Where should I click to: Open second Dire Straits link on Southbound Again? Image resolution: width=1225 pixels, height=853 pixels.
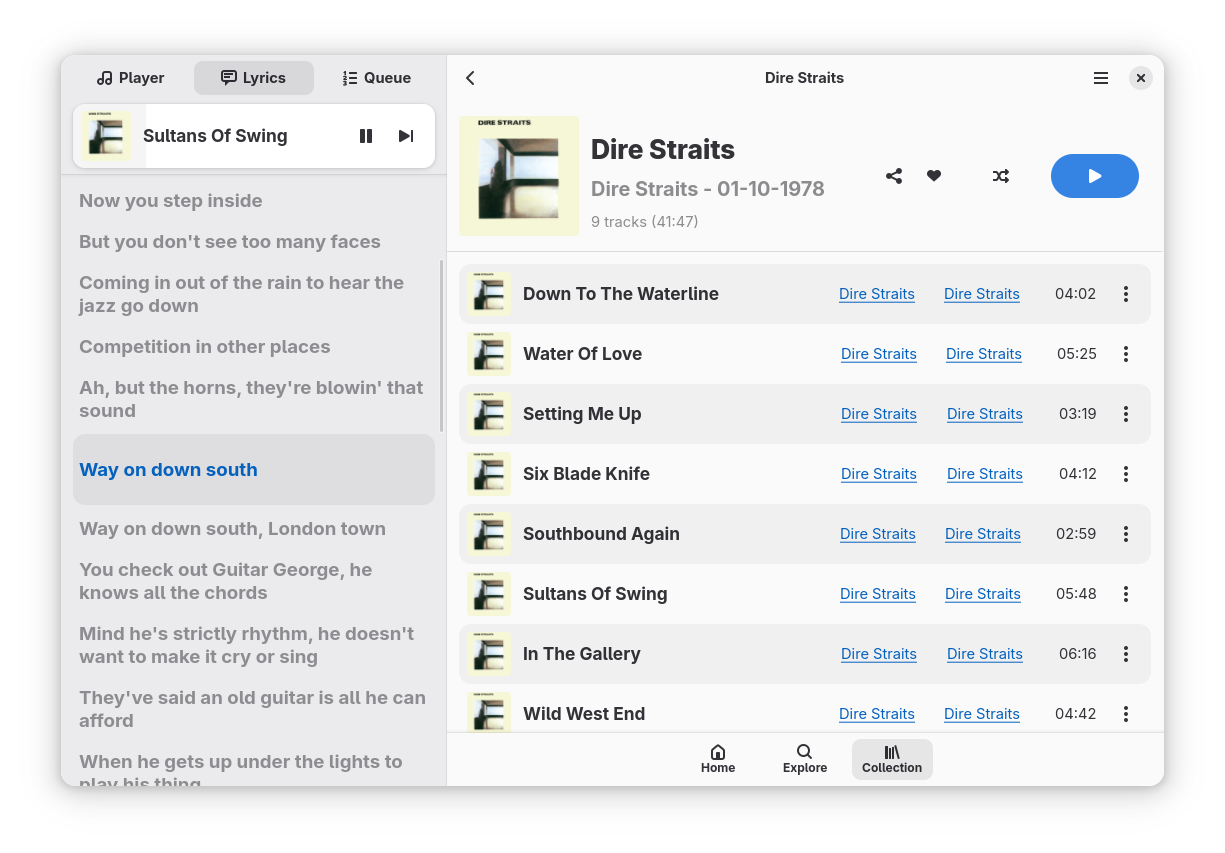(983, 534)
